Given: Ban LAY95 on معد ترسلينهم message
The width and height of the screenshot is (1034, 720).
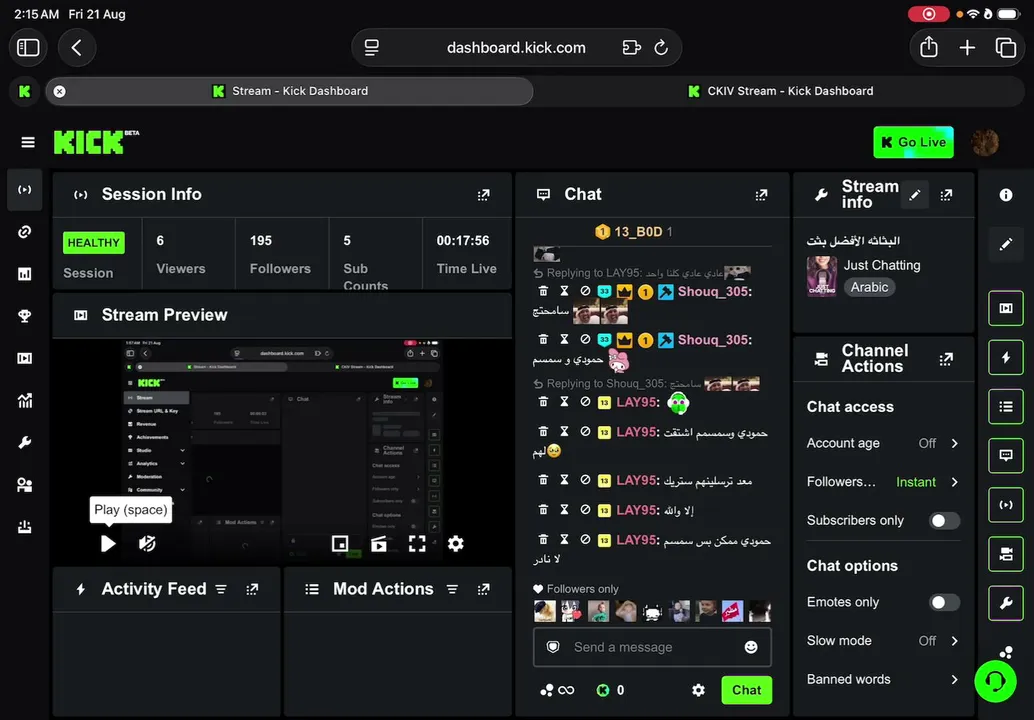Looking at the screenshot, I should (585, 480).
